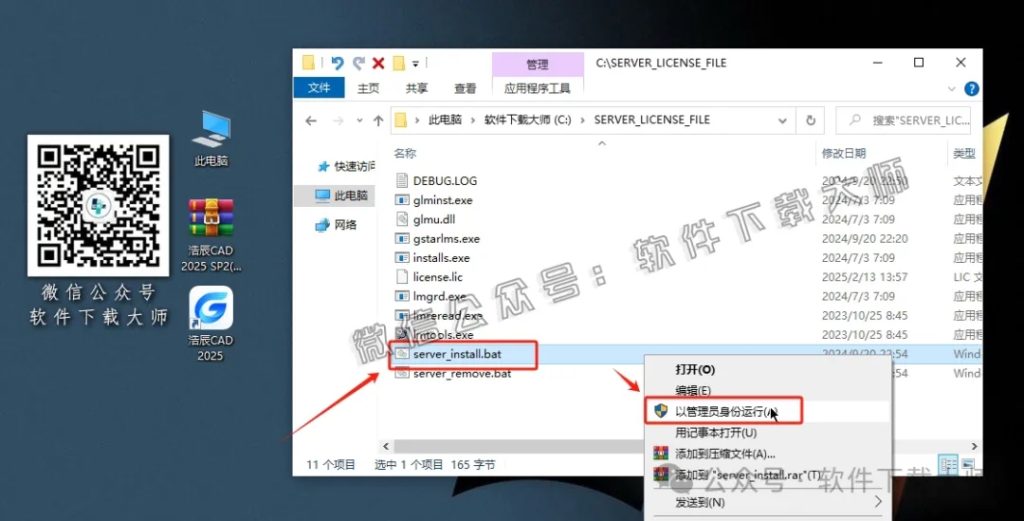This screenshot has height=521, width=1024.
Task: Select 快速访问 in navigation pane
Action: coord(347,166)
